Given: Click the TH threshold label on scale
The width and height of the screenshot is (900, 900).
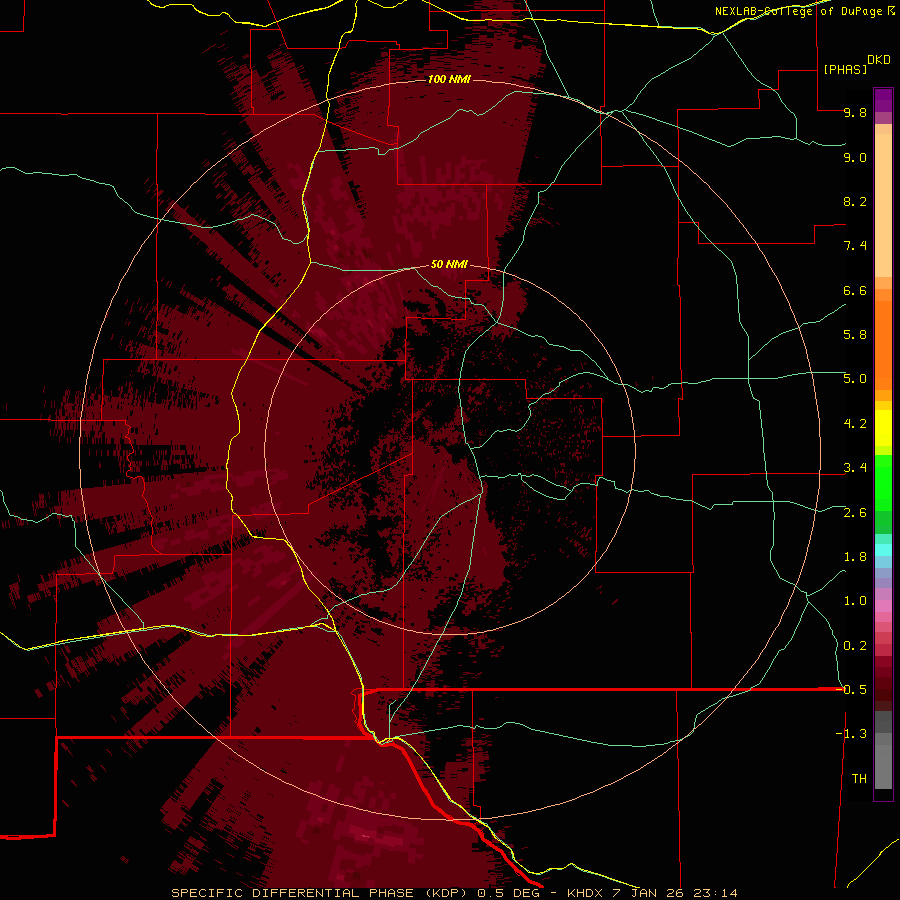Looking at the screenshot, I should pos(859,779).
